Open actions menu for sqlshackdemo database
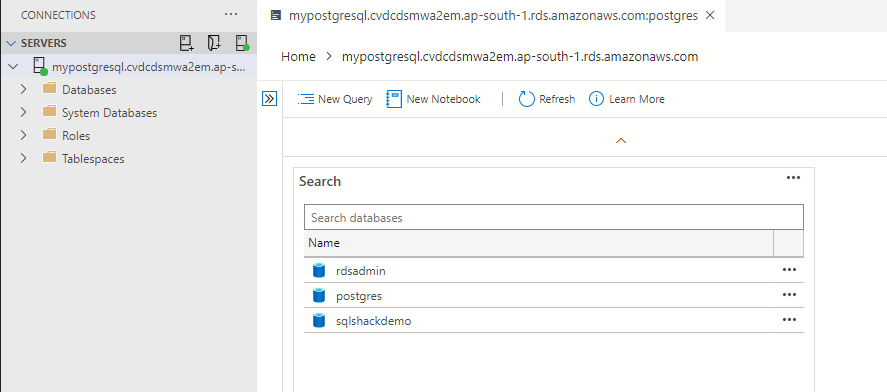The height and width of the screenshot is (392, 887). click(789, 320)
